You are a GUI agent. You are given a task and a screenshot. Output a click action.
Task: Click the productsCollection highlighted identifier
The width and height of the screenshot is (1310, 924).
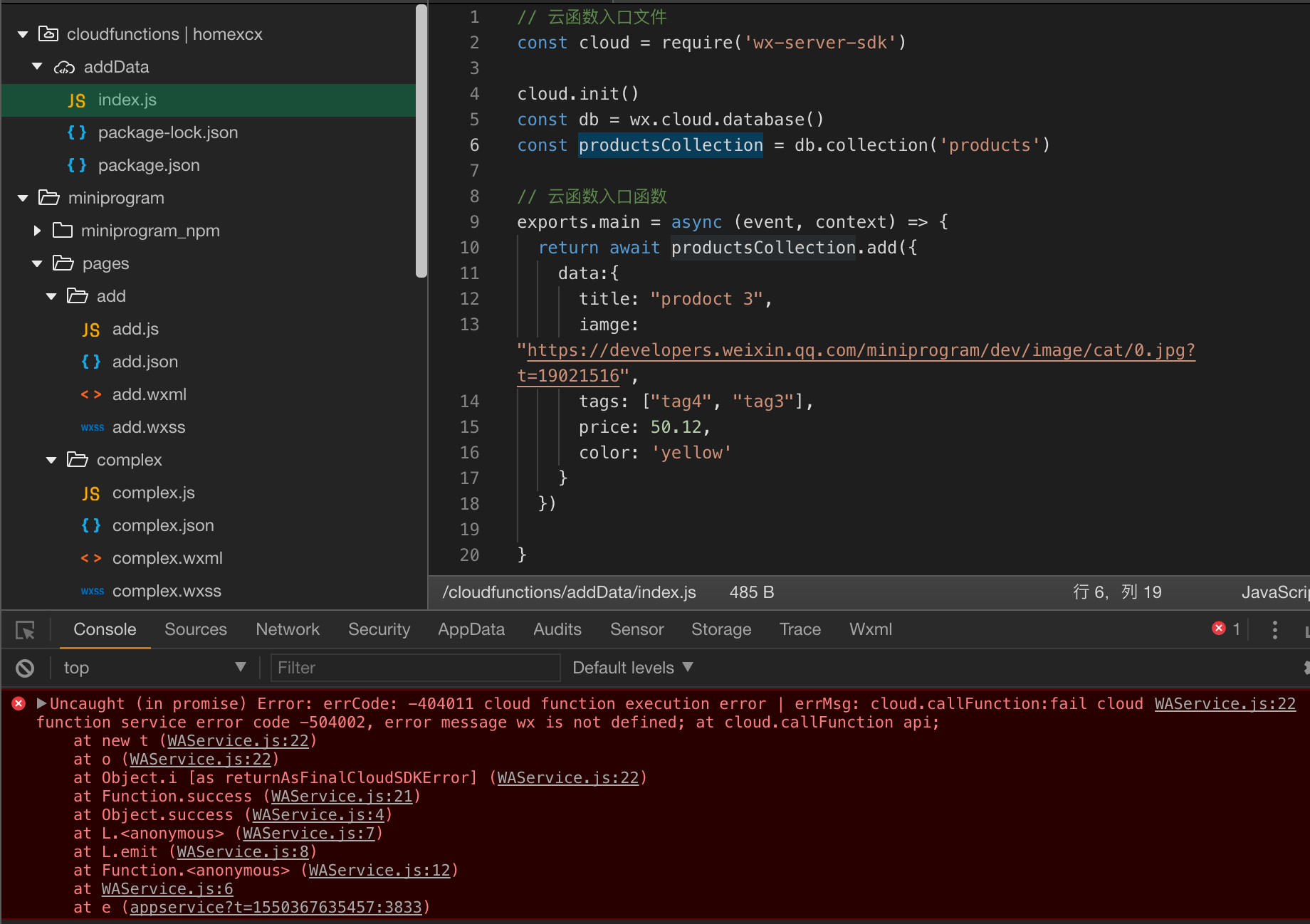(x=670, y=145)
